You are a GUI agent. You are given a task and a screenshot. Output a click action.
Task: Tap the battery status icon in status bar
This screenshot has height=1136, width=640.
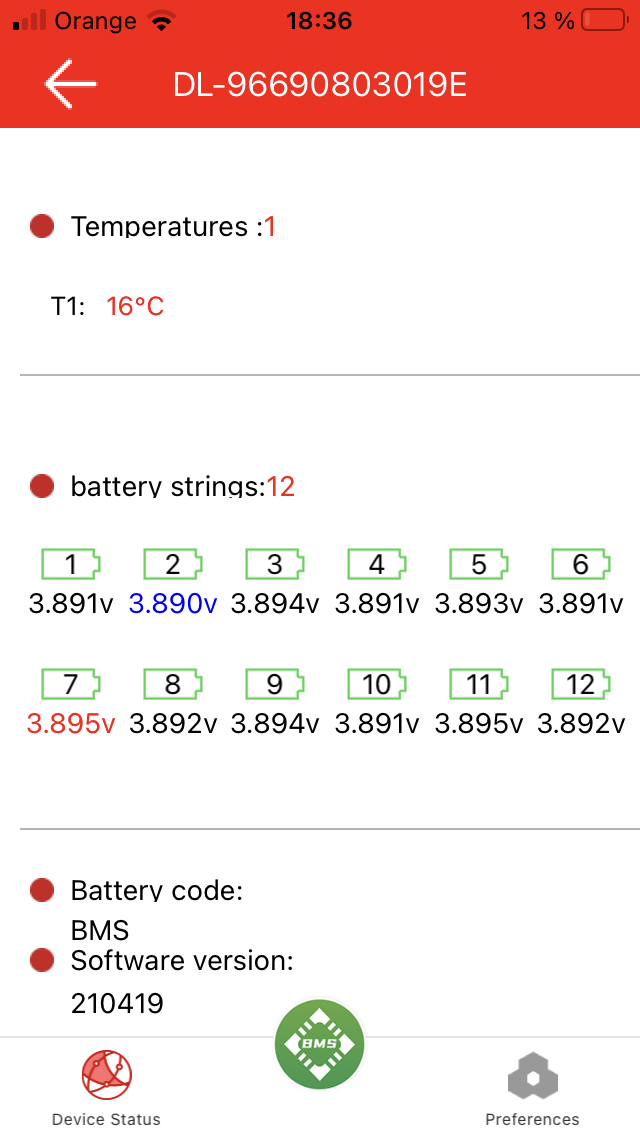(x=605, y=21)
